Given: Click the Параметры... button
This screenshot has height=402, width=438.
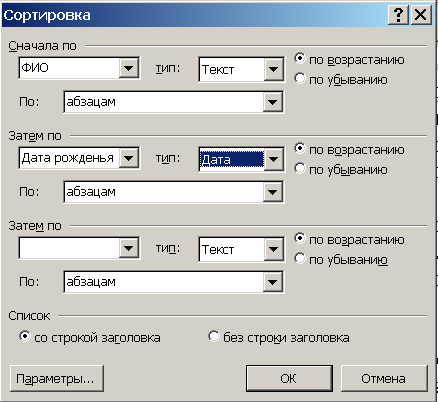Looking at the screenshot, I should point(57,378).
